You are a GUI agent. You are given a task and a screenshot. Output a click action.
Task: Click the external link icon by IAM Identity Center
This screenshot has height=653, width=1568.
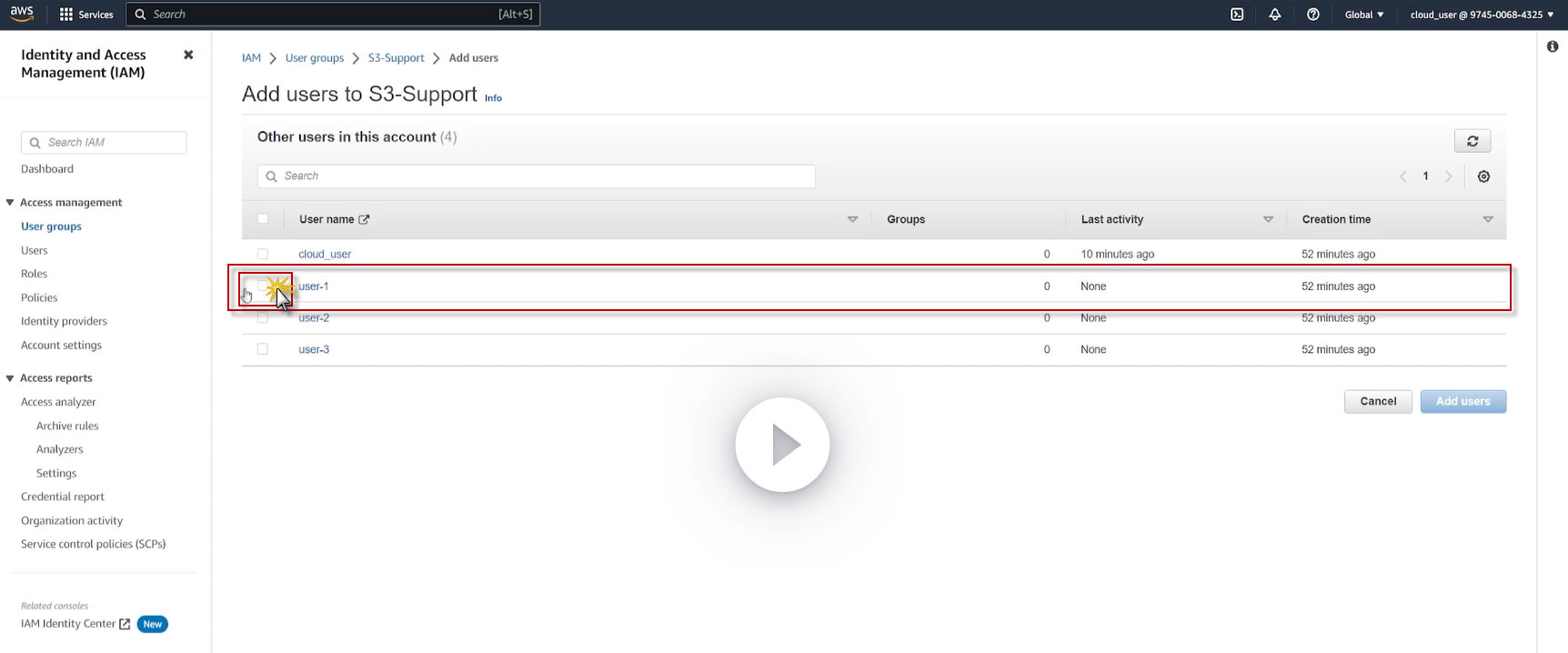point(125,624)
